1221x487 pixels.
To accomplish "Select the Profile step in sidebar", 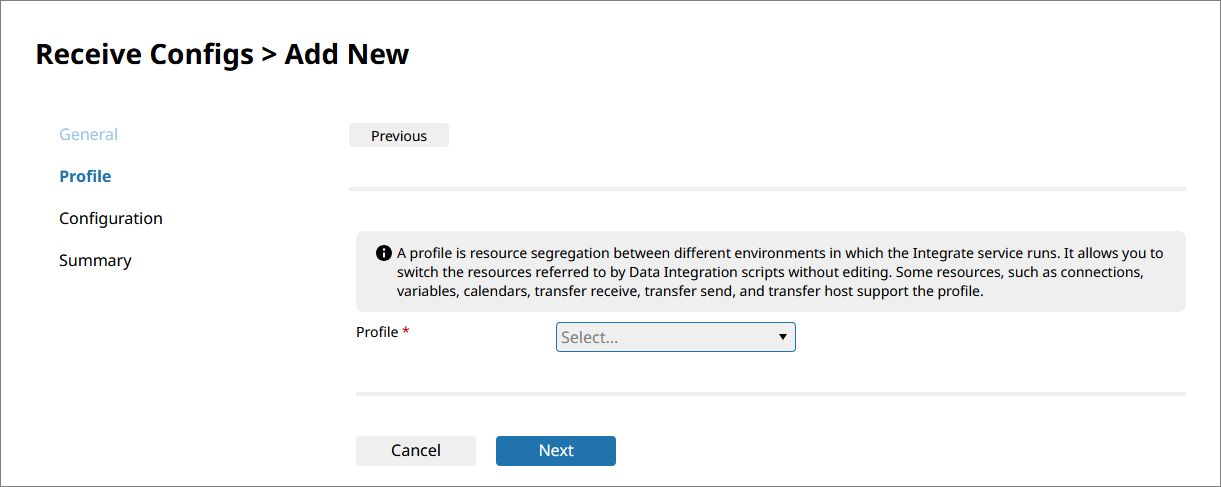I will [x=85, y=176].
